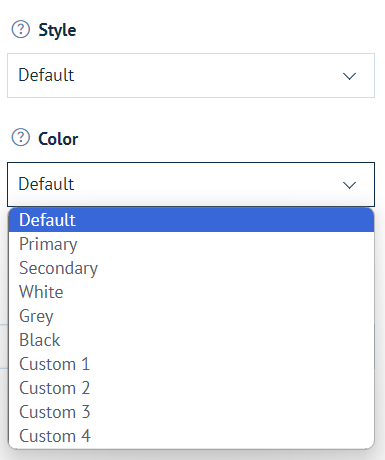Open the Style dropdown

191,75
